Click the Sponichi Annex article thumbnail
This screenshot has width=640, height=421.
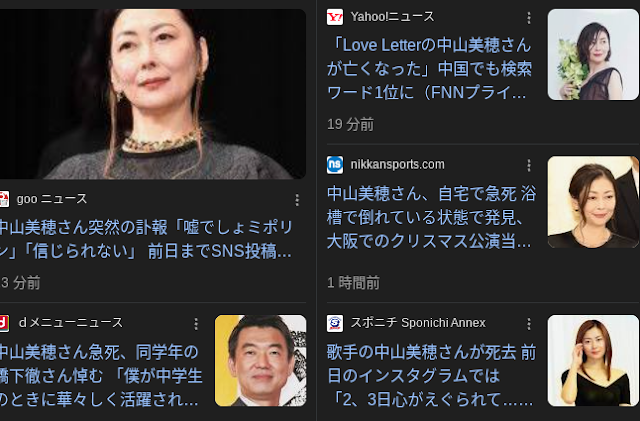593,361
